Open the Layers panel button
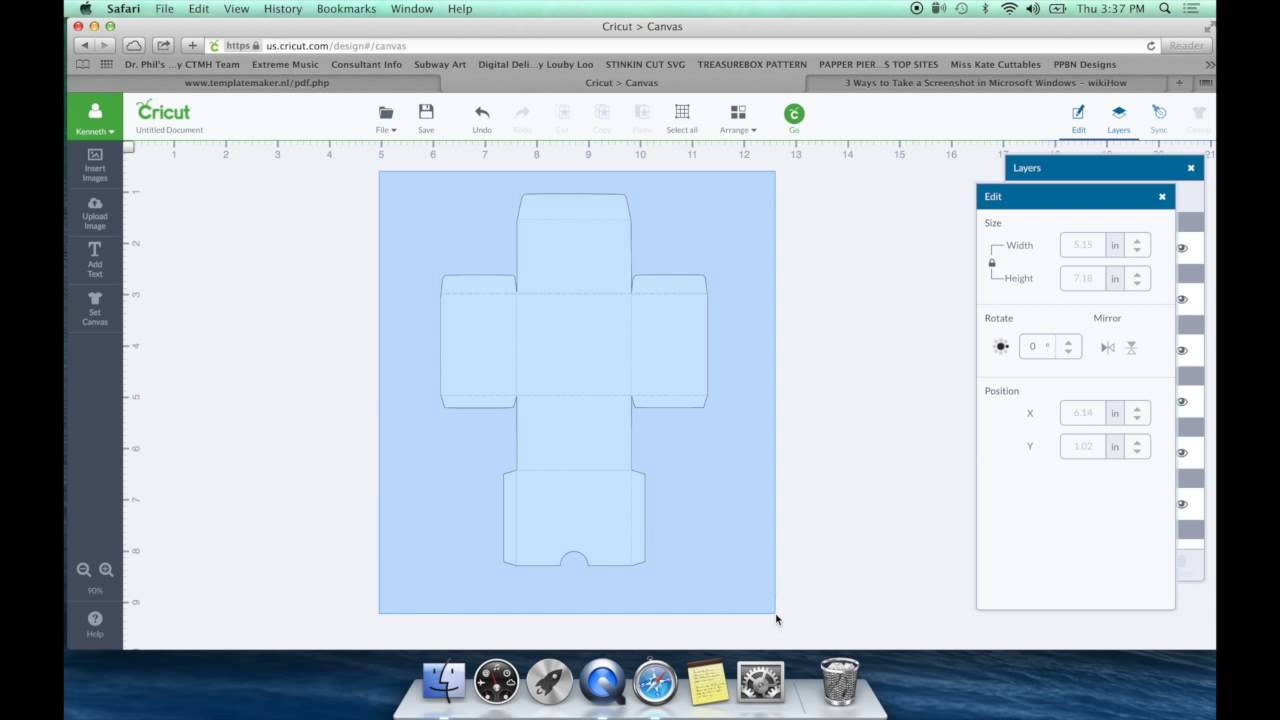The image size is (1280, 720). point(1118,117)
